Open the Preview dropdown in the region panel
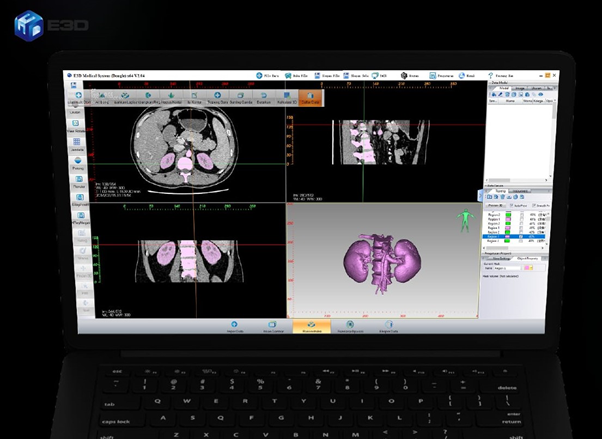 tap(496, 206)
